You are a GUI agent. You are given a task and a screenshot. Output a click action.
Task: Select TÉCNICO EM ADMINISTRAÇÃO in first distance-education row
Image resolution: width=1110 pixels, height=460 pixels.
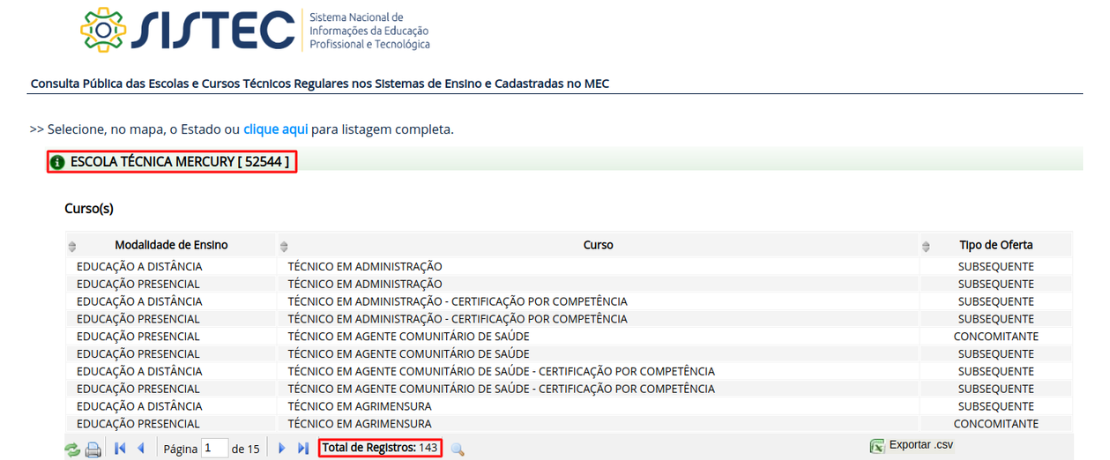(365, 267)
